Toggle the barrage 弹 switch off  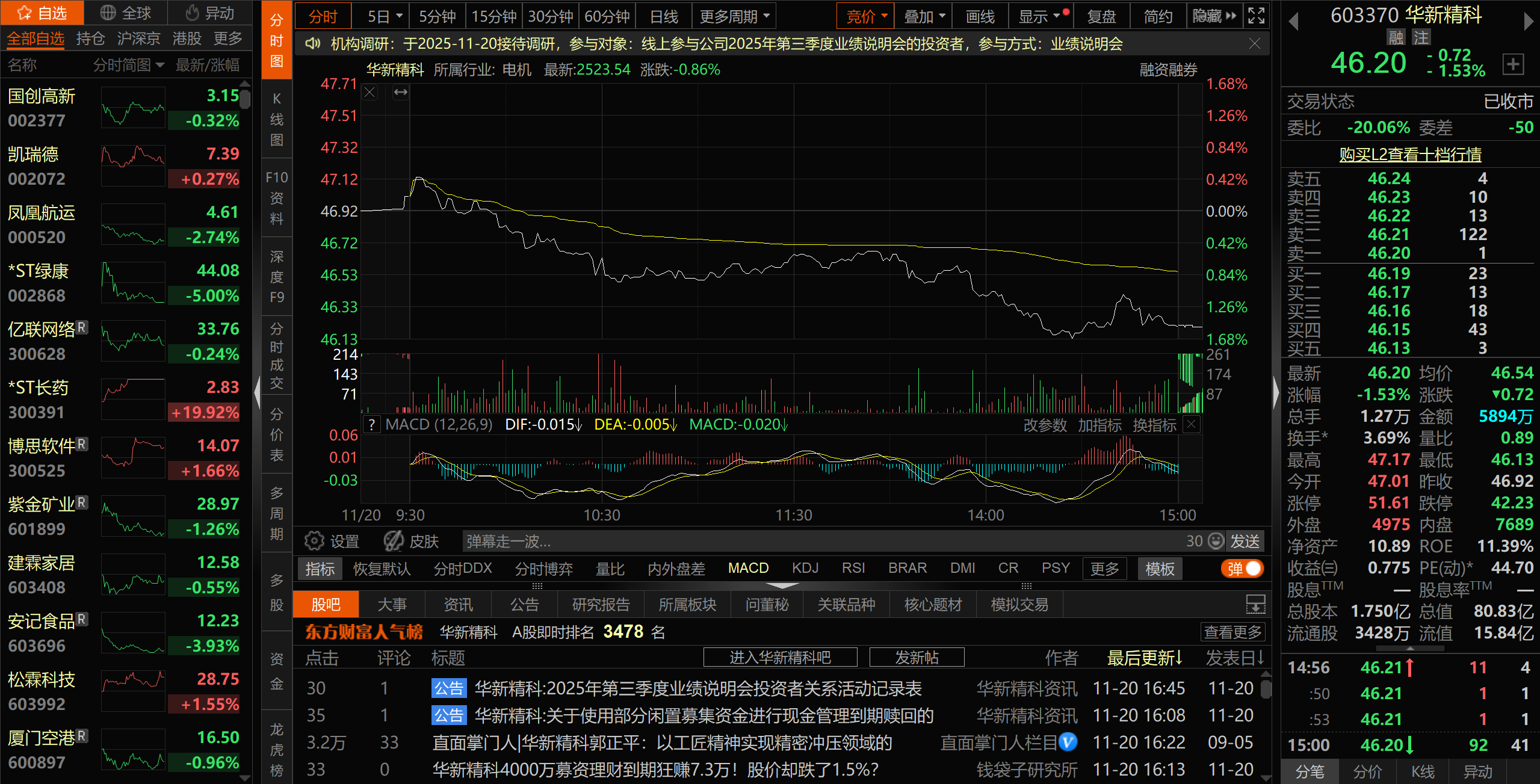[1242, 569]
